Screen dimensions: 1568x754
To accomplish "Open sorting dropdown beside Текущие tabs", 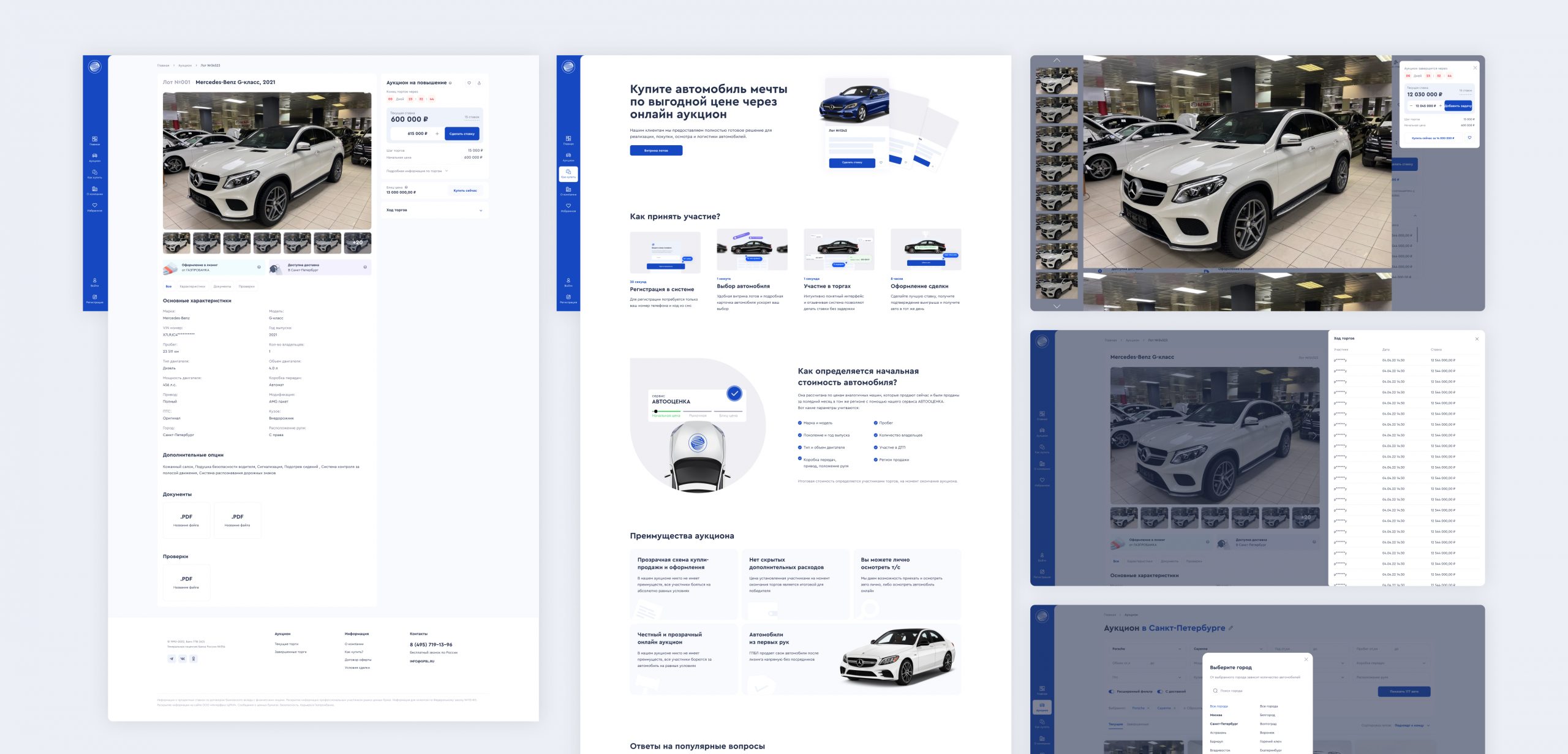I will click(1412, 725).
